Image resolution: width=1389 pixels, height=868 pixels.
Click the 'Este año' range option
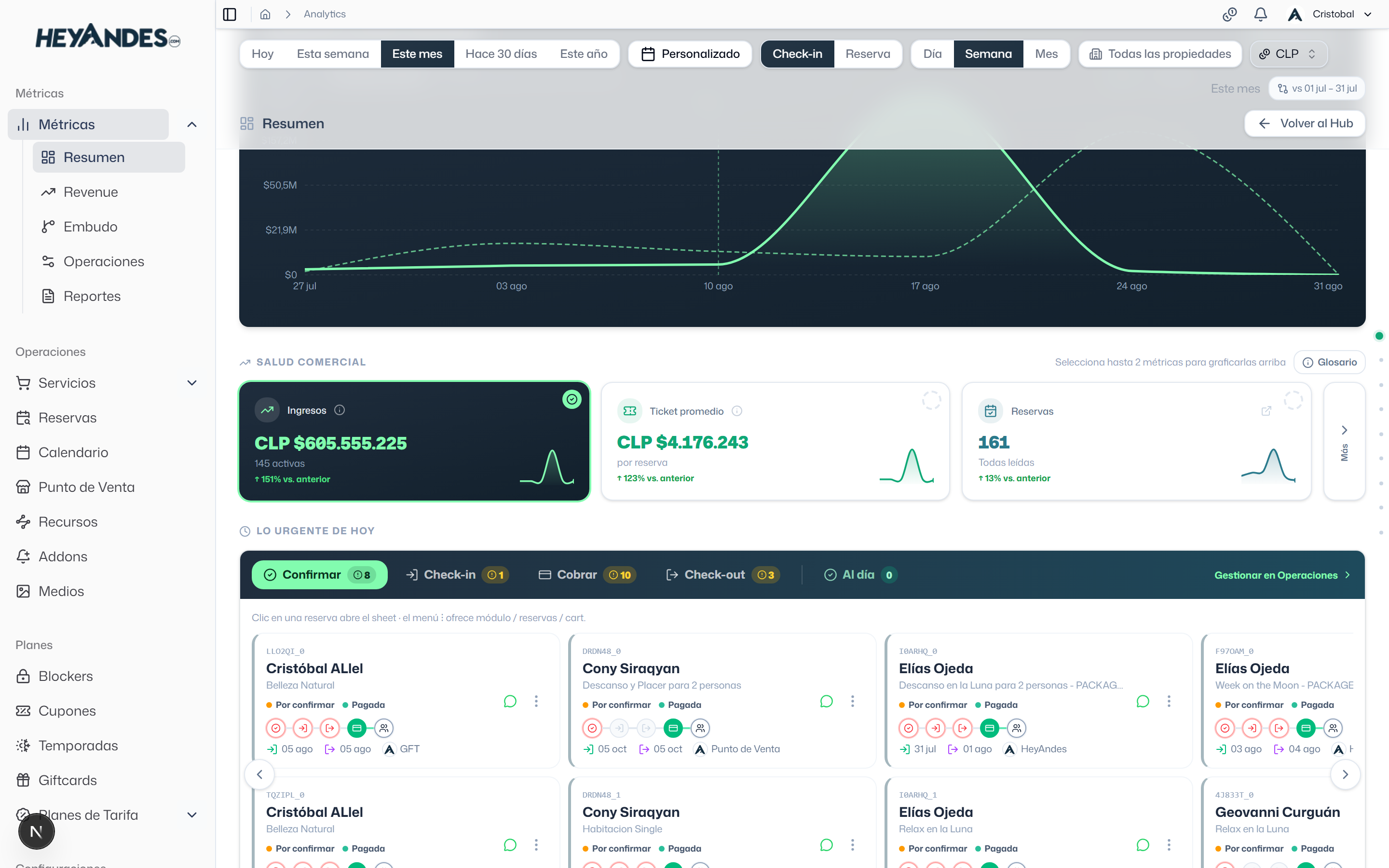click(x=584, y=54)
